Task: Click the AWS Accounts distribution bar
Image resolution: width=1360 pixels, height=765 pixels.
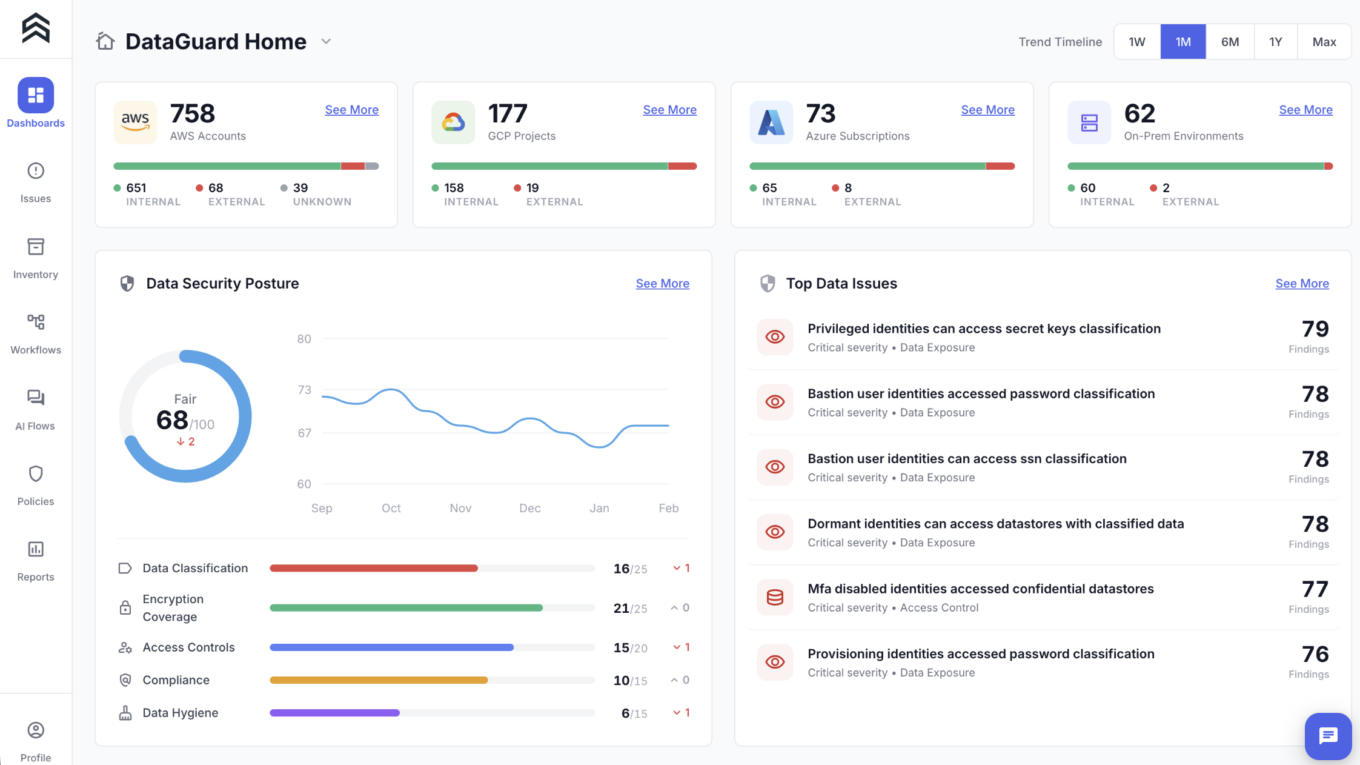Action: 246,166
